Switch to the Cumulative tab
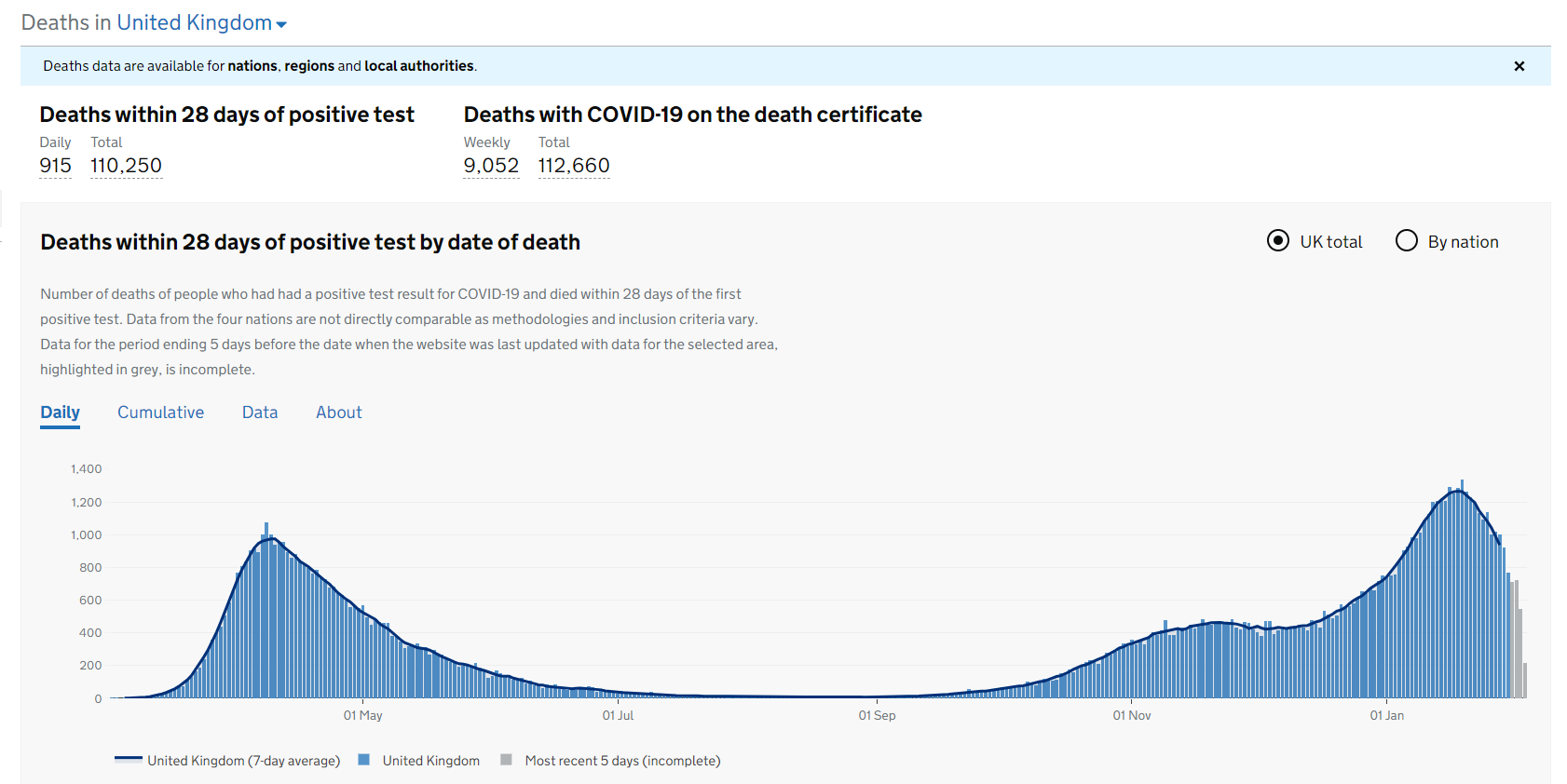 pos(160,412)
